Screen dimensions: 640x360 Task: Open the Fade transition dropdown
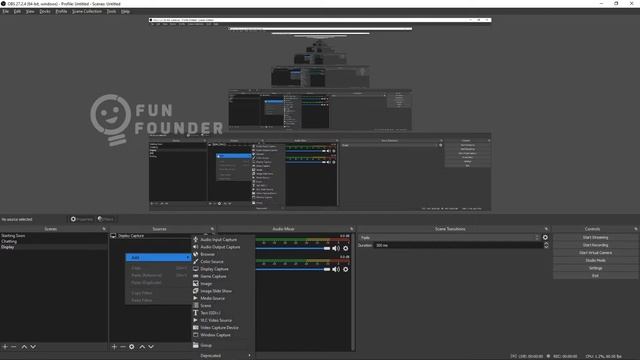[449, 238]
